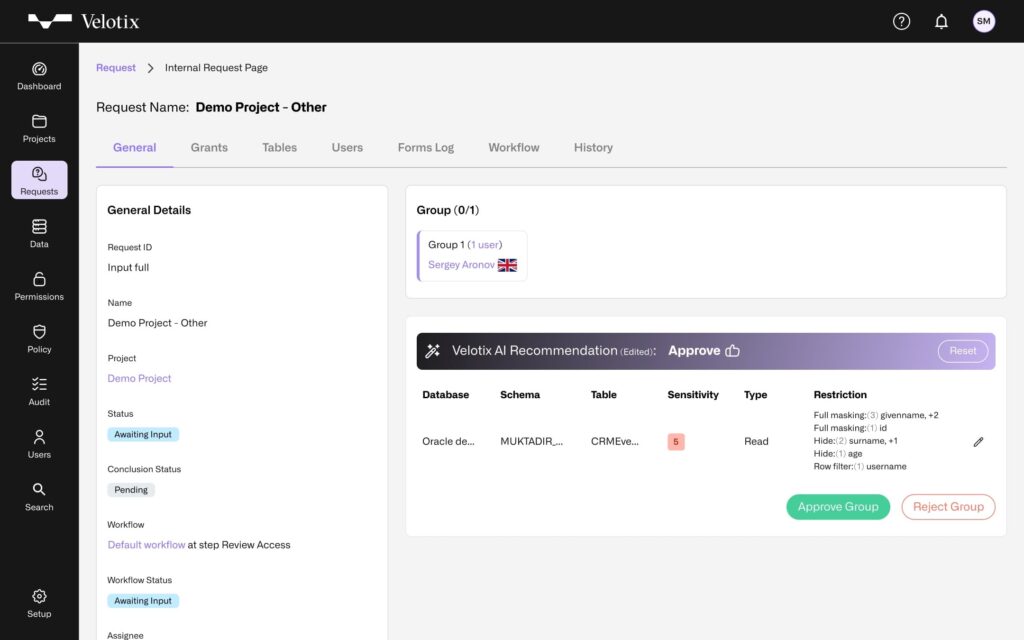Click the Input full request ID value
Viewport: 1024px width, 640px height.
(x=128, y=268)
